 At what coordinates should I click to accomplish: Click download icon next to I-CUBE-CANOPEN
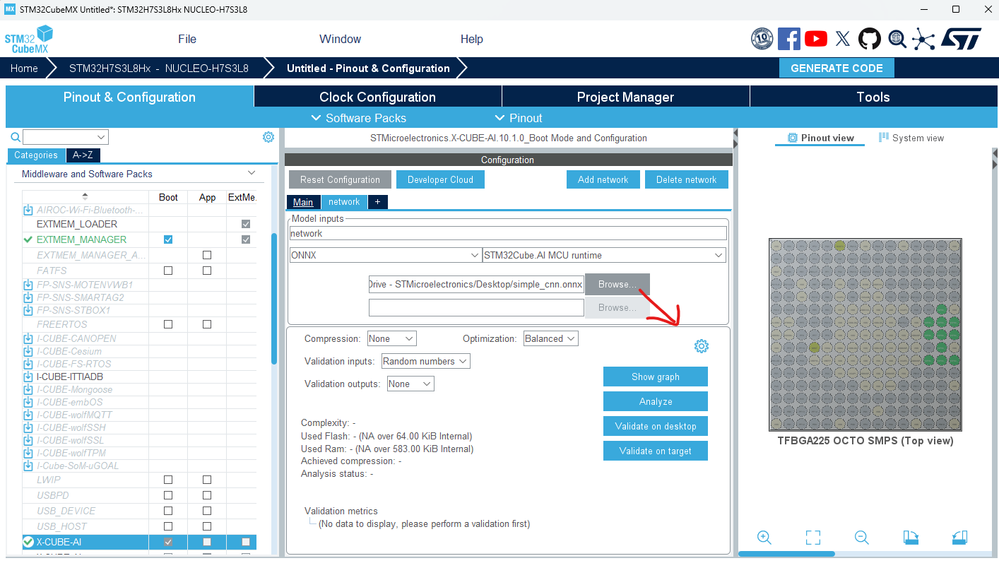coord(28,338)
